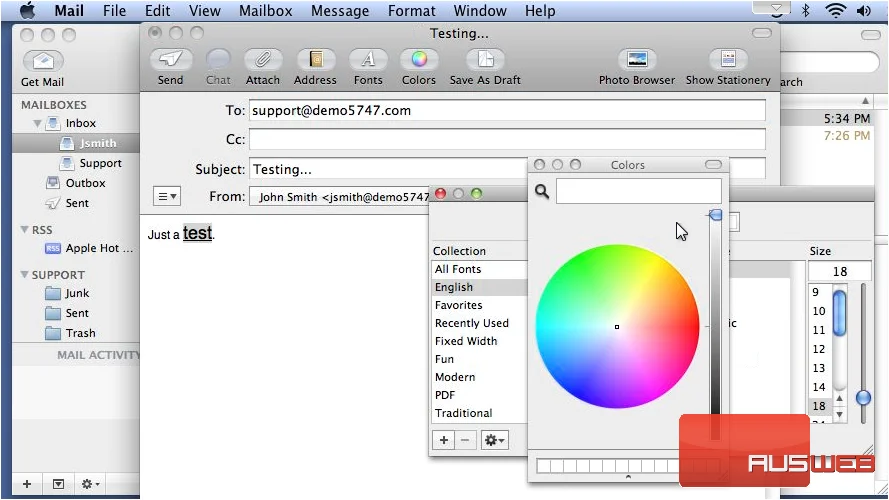
Task: Click the font Size input field
Action: [x=840, y=272]
